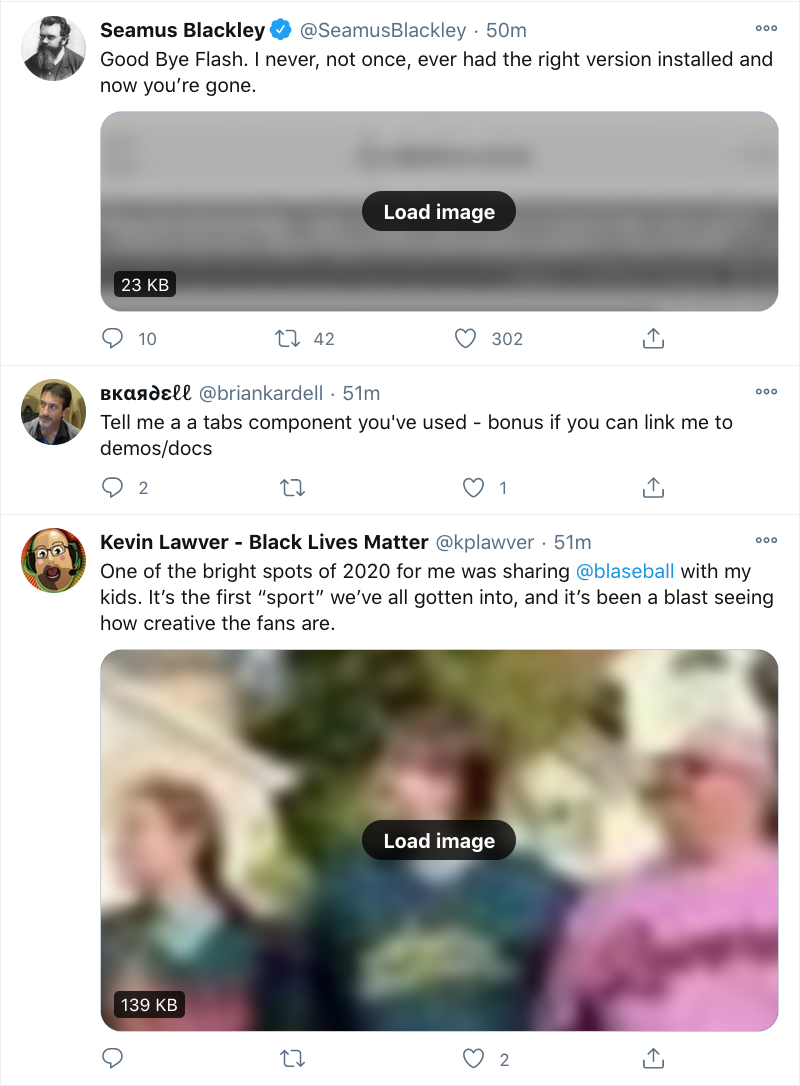Share Kevin Lawver's blaseball tweet
Image resolution: width=800 pixels, height=1086 pixels.
[653, 1058]
